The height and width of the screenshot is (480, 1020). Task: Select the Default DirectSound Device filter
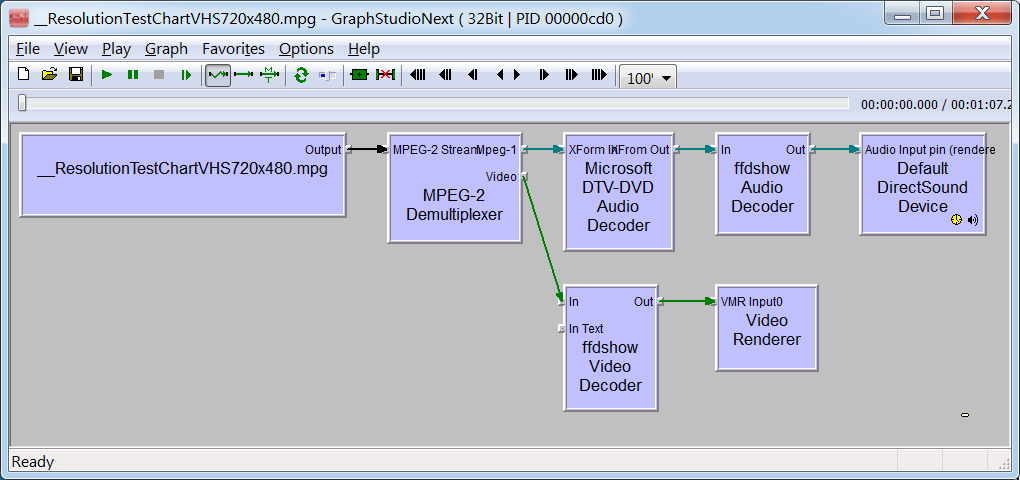coord(922,184)
